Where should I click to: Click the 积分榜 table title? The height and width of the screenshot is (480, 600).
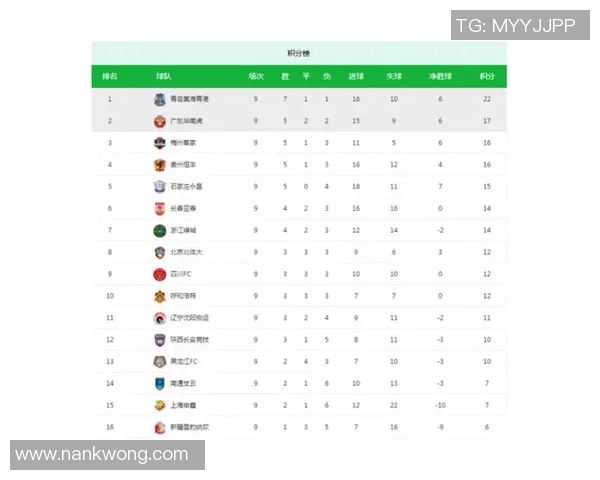[299, 52]
